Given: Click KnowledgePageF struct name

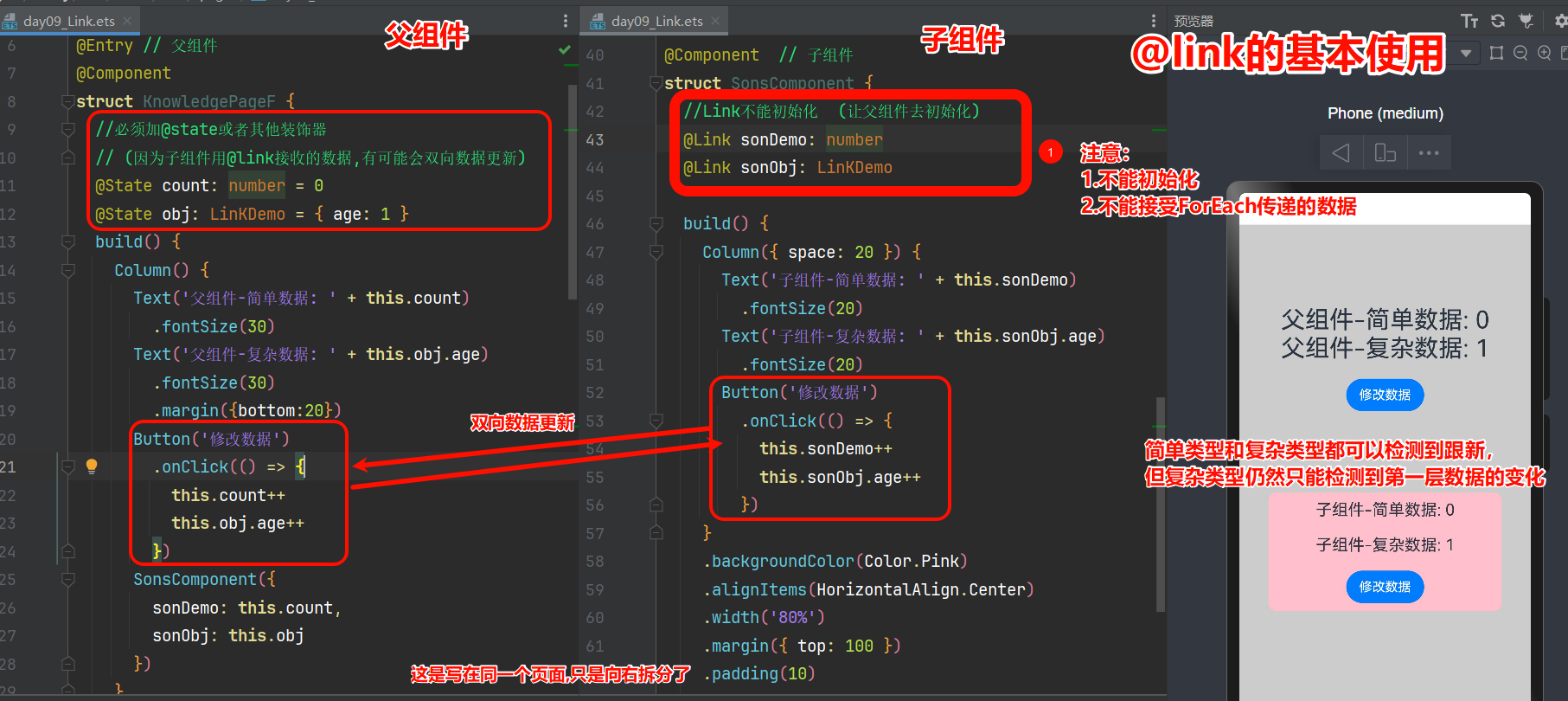Looking at the screenshot, I should tap(209, 101).
